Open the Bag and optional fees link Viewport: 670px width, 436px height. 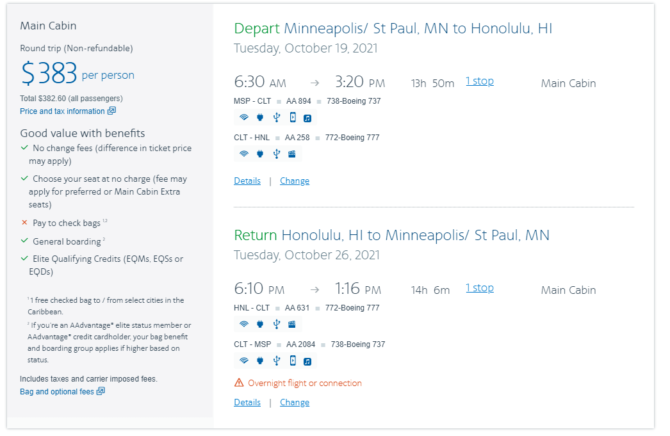click(x=57, y=392)
